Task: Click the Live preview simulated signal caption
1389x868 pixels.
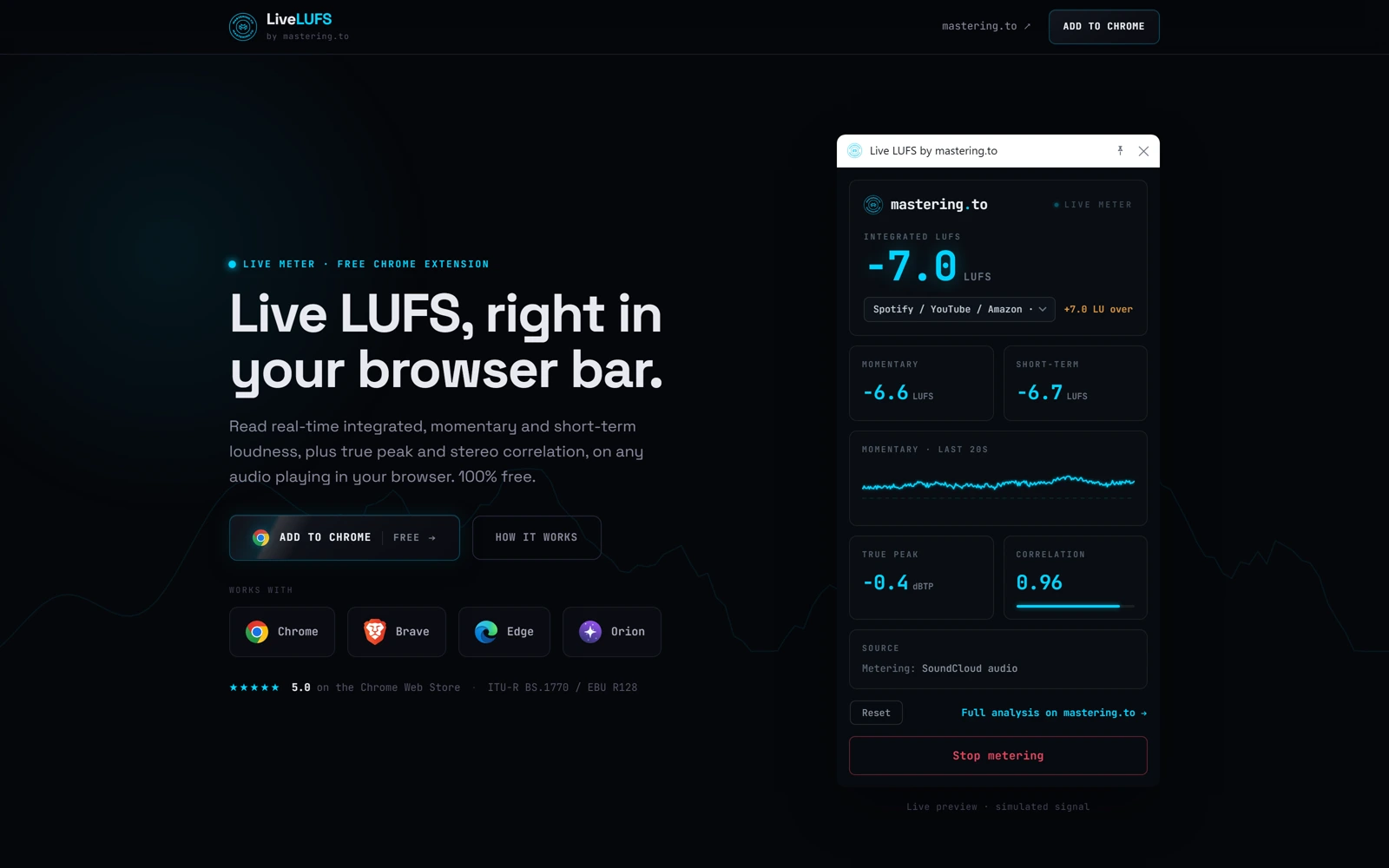Action: (x=998, y=807)
